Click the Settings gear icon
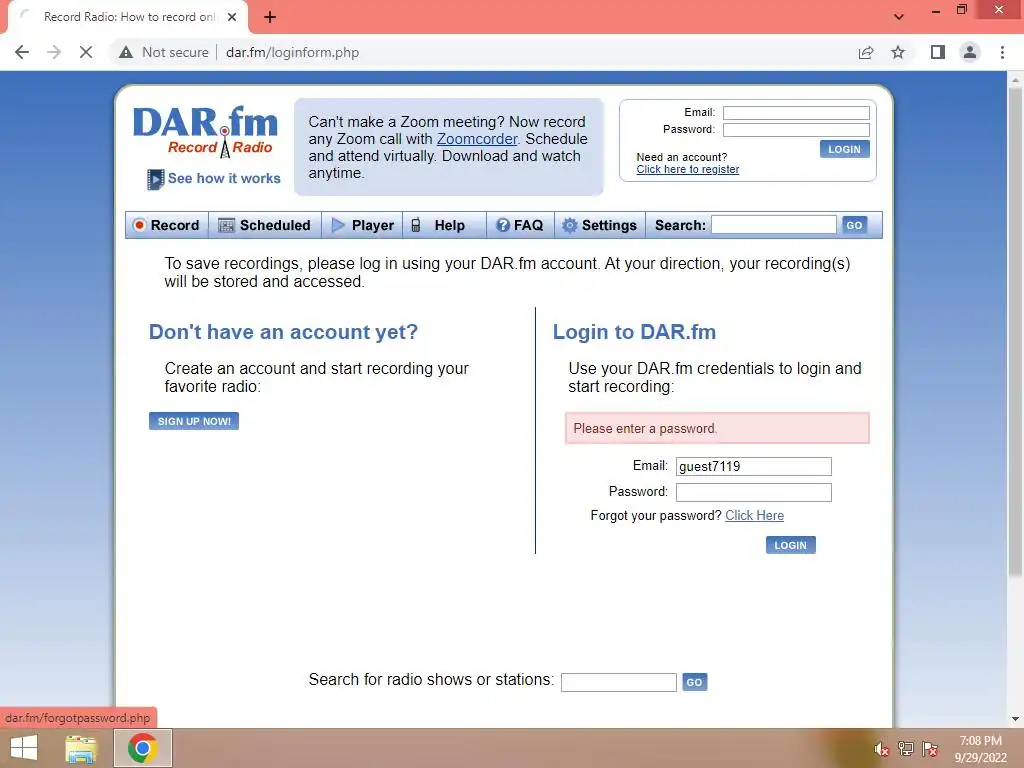The width and height of the screenshot is (1024, 768). coord(569,225)
